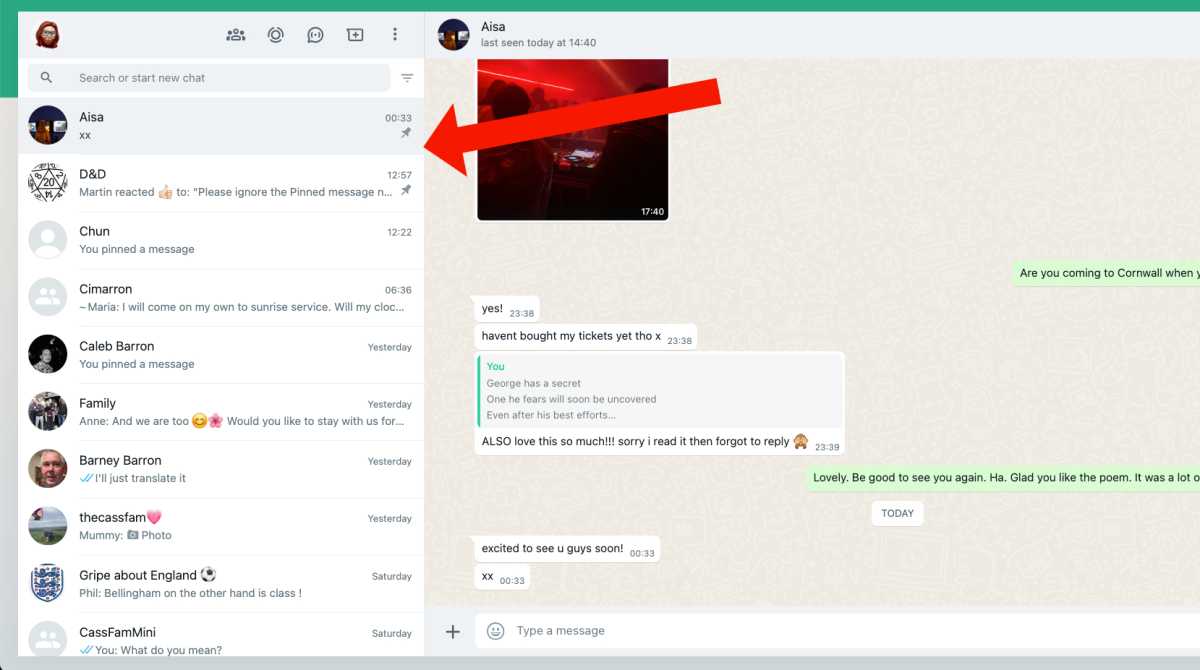Focus the Type a message field
1200x670 pixels.
[838, 631]
